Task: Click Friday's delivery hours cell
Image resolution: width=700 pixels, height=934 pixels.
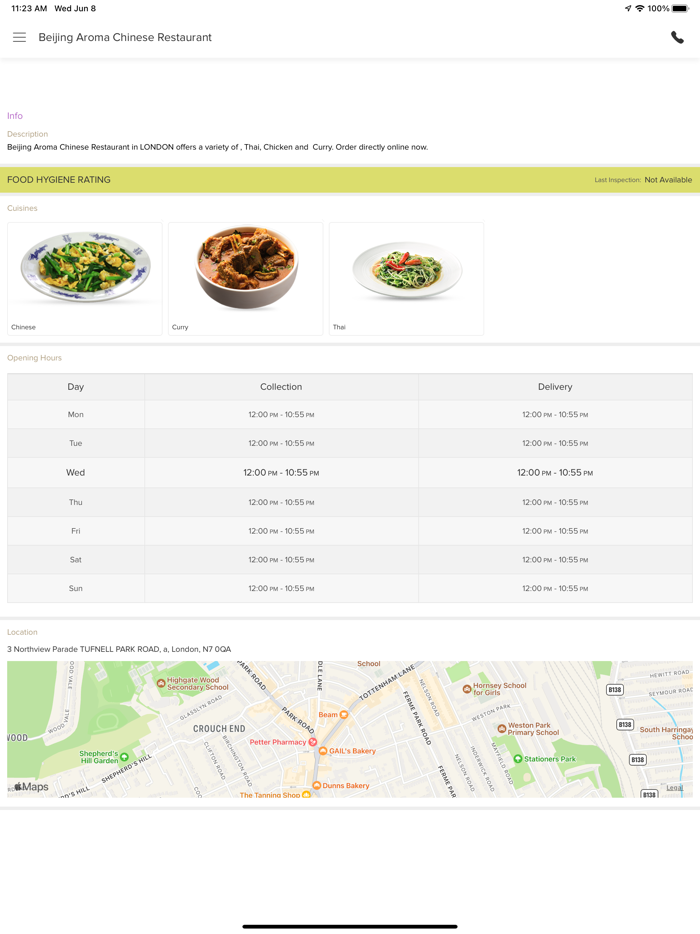Action: click(x=555, y=531)
